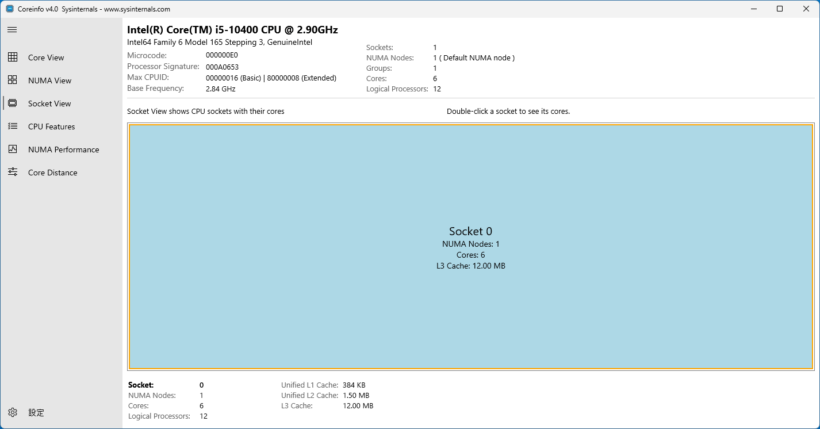Click the bold Socket label at bottom
Screen dimensions: 820x429
(x=141, y=385)
